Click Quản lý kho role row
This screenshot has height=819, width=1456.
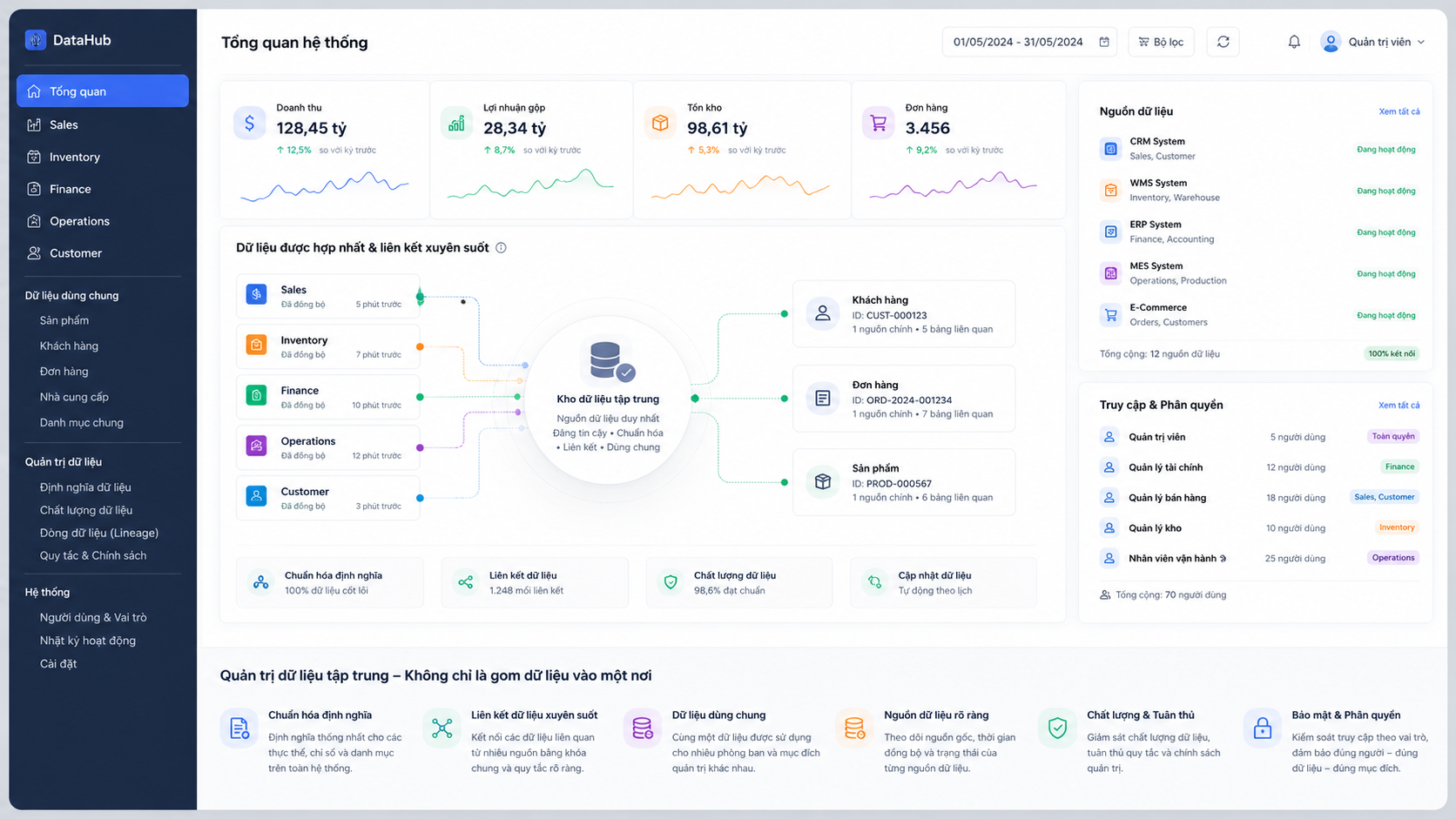pos(1258,528)
